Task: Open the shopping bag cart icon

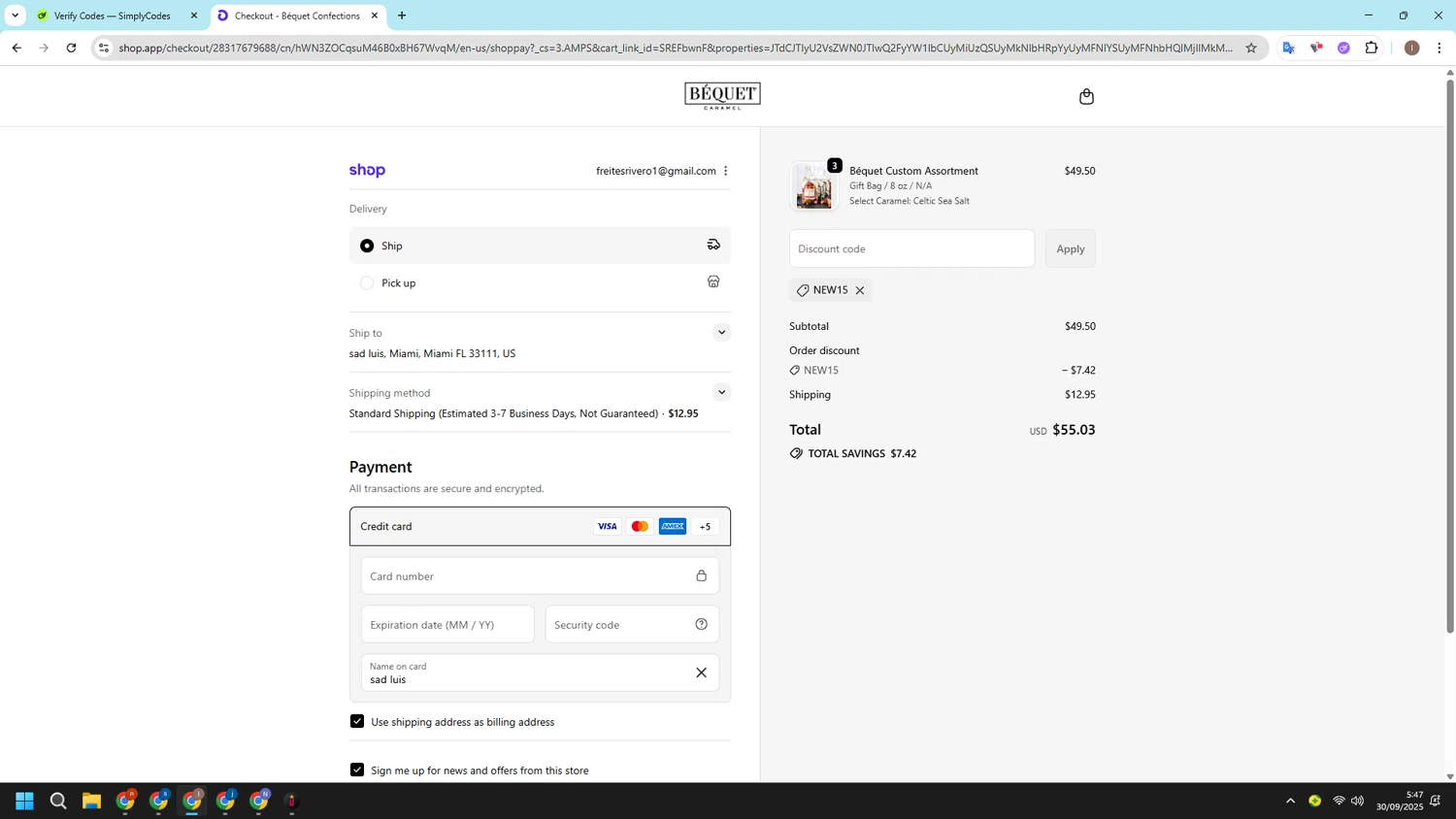Action: (1086, 96)
